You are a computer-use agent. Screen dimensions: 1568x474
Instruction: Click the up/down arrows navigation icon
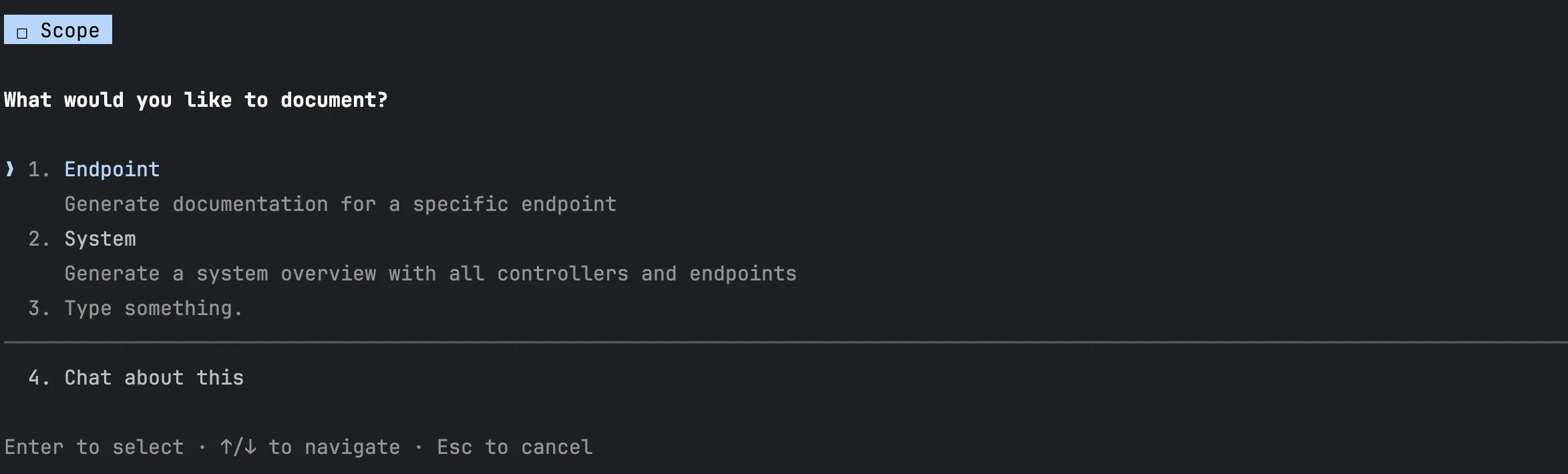(x=238, y=447)
